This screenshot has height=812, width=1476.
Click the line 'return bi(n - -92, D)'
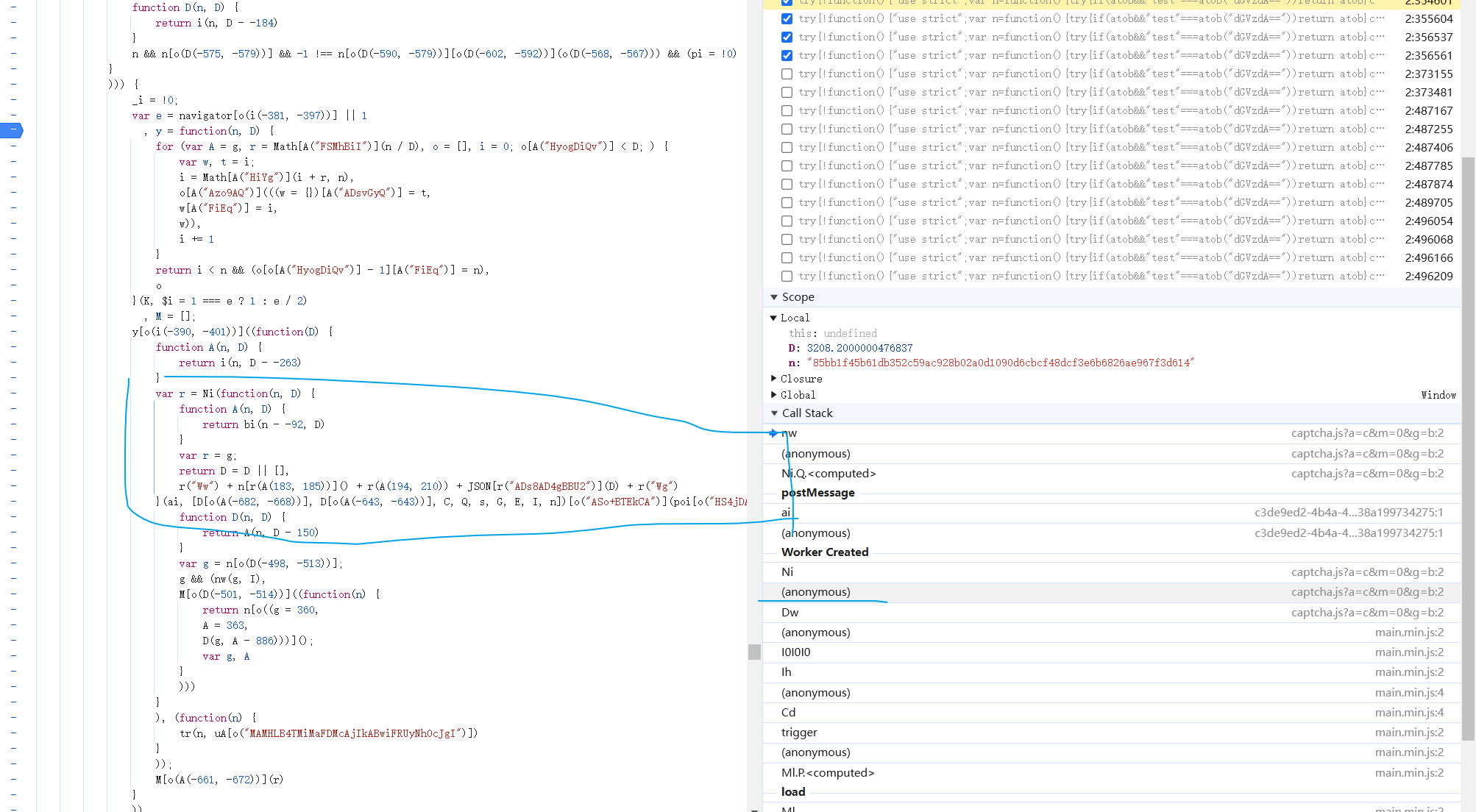pyautogui.click(x=263, y=424)
